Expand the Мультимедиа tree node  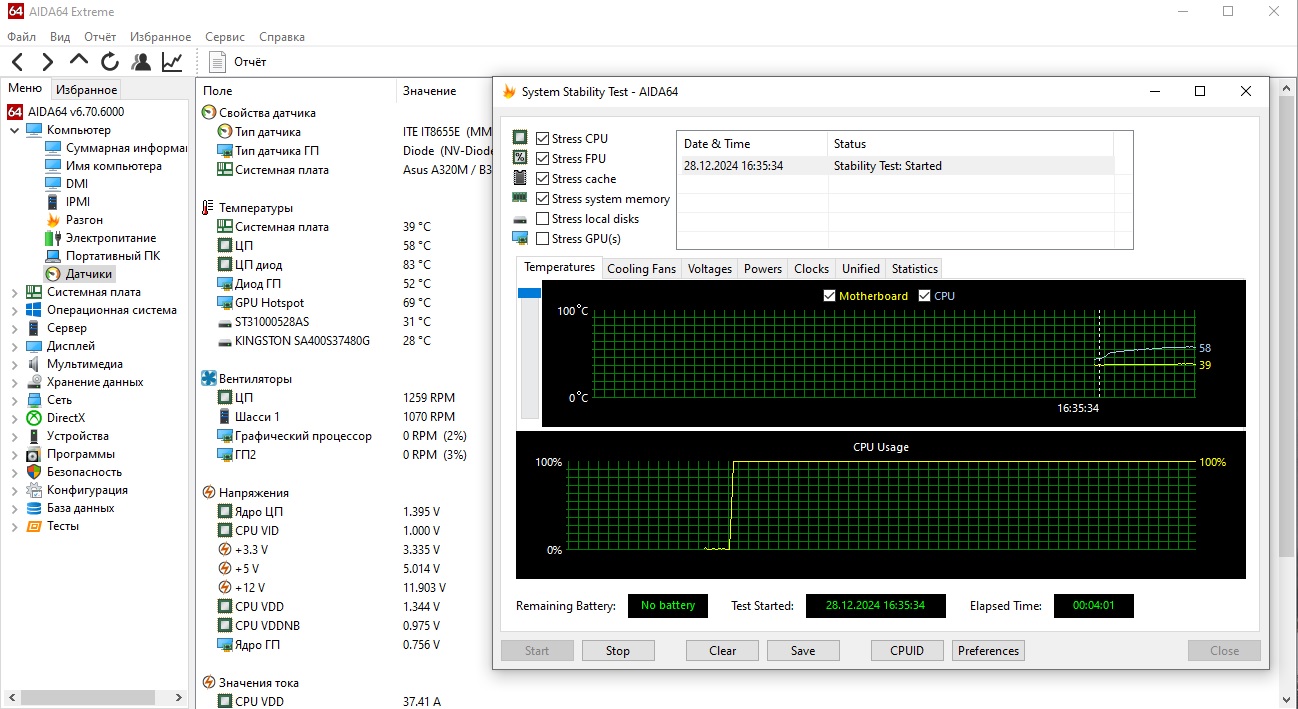(x=14, y=364)
